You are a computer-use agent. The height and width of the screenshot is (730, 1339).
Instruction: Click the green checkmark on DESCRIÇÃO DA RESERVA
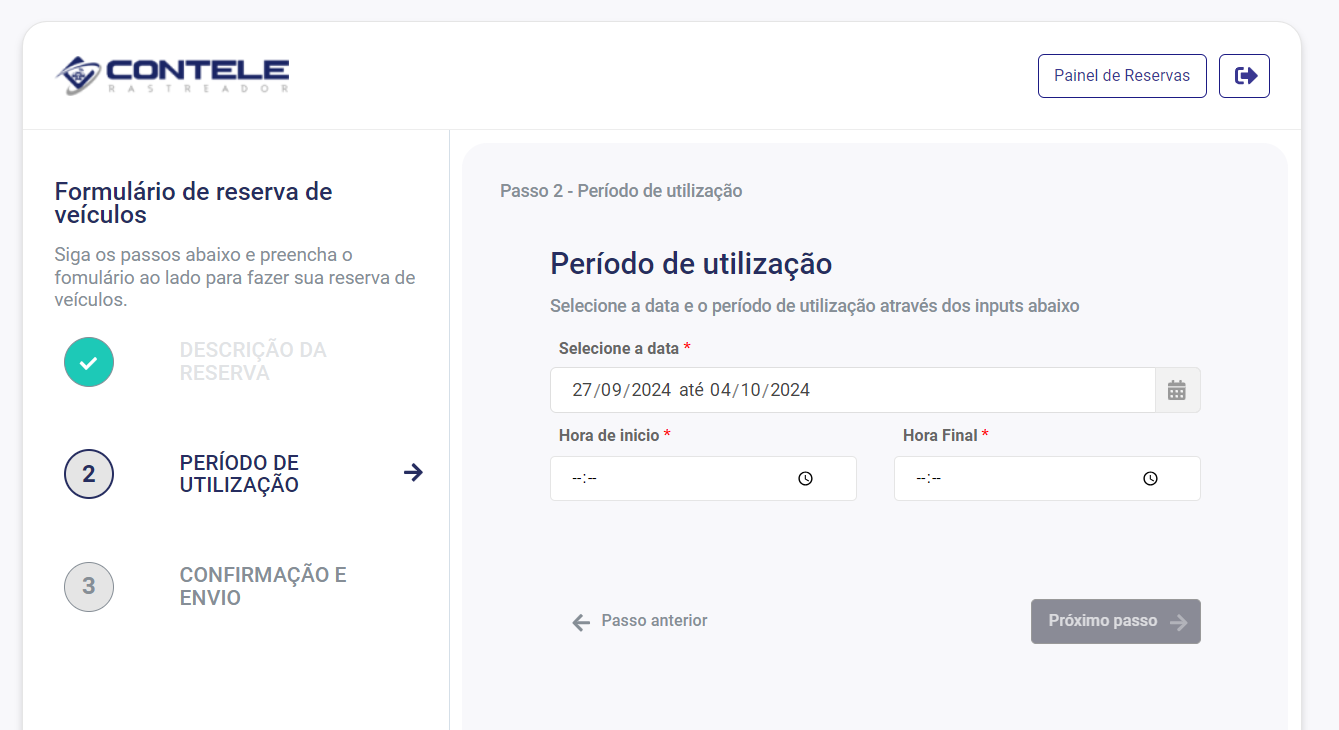click(x=88, y=362)
